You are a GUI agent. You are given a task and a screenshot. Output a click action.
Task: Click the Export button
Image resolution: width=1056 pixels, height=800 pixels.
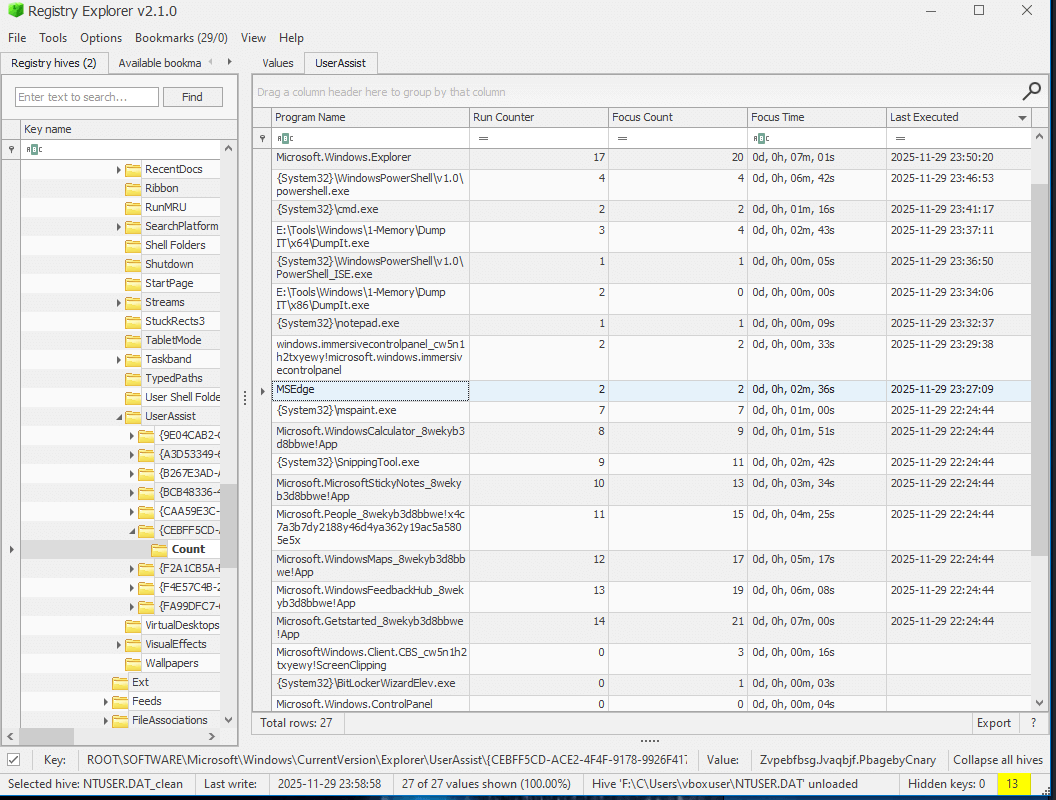[993, 722]
